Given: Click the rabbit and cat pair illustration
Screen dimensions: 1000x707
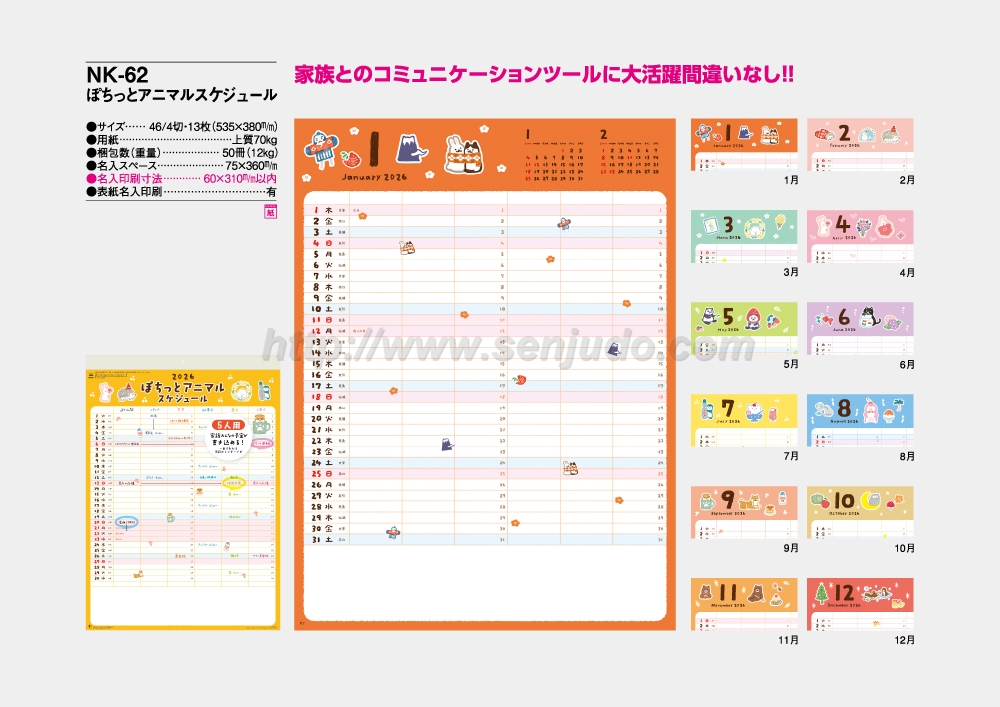Looking at the screenshot, I should (x=461, y=152).
